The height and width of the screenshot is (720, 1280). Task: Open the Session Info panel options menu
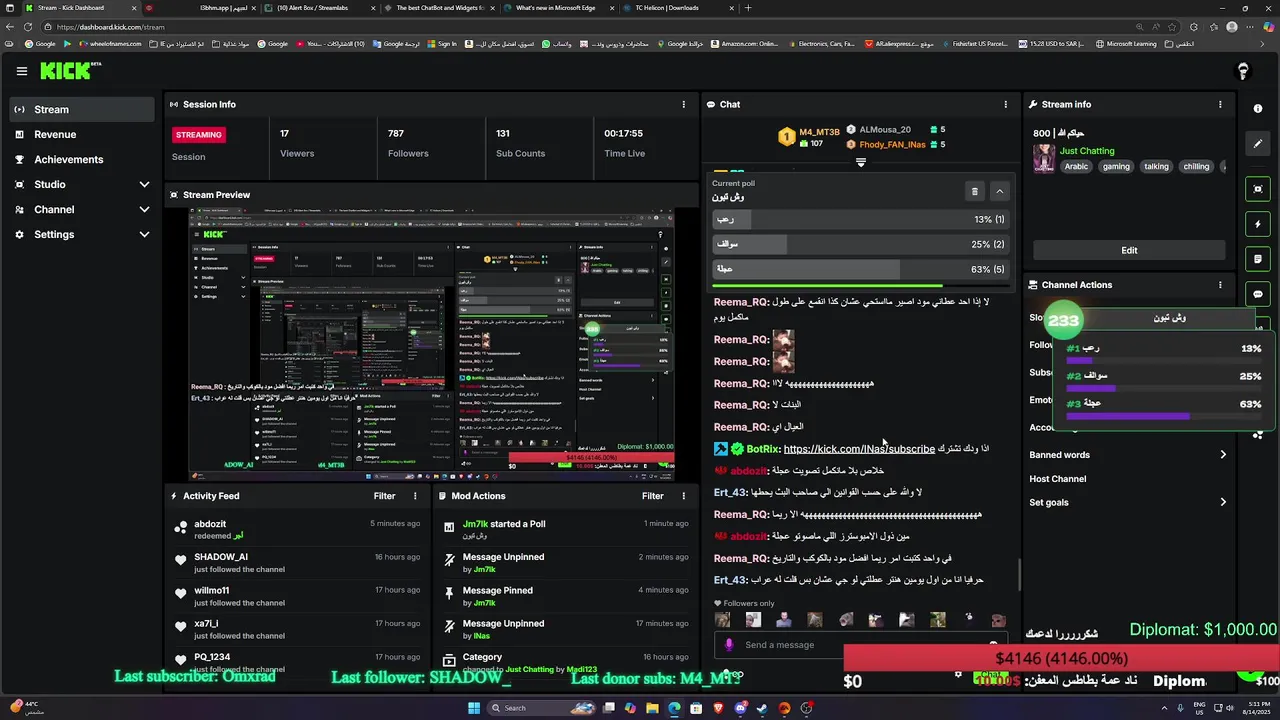click(x=684, y=104)
